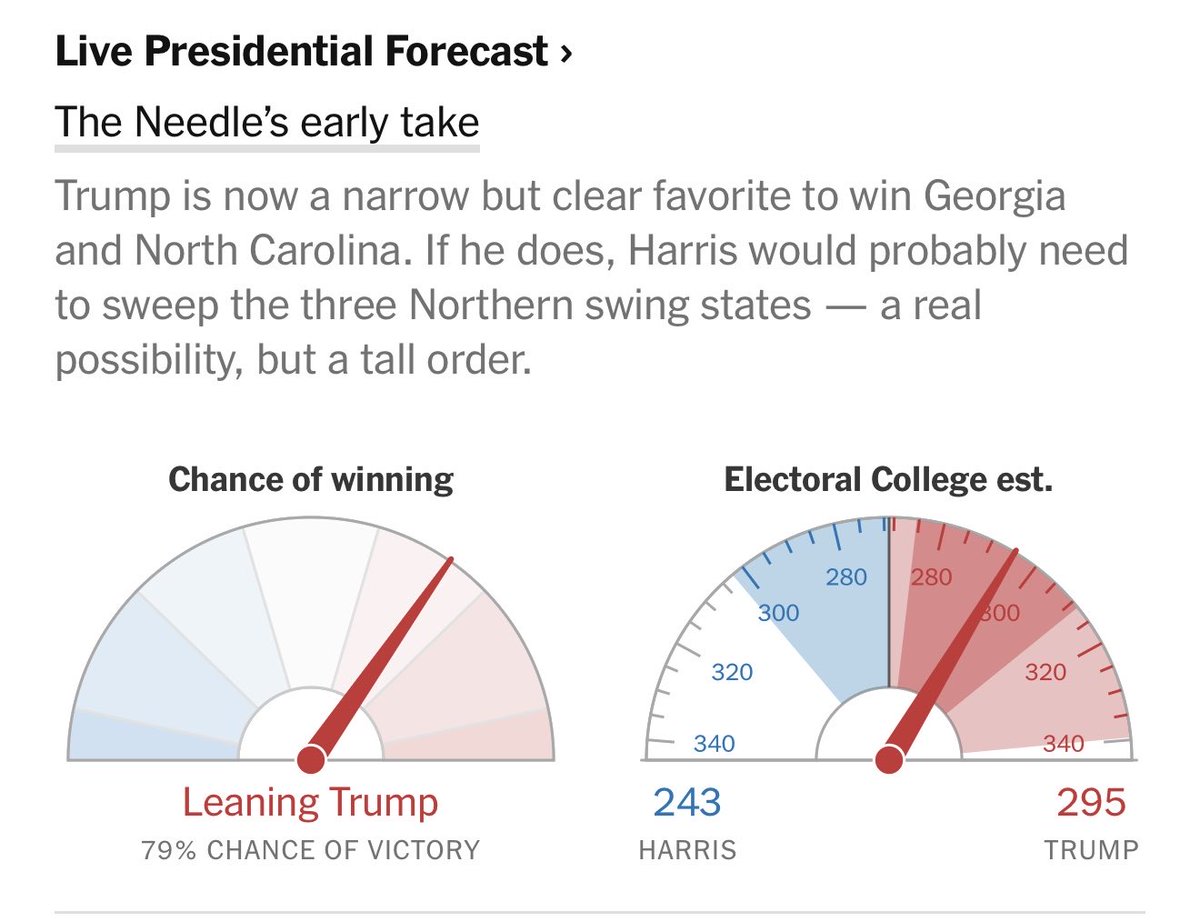Open the Live Presidential Forecast link
1200x922 pixels.
tap(302, 53)
